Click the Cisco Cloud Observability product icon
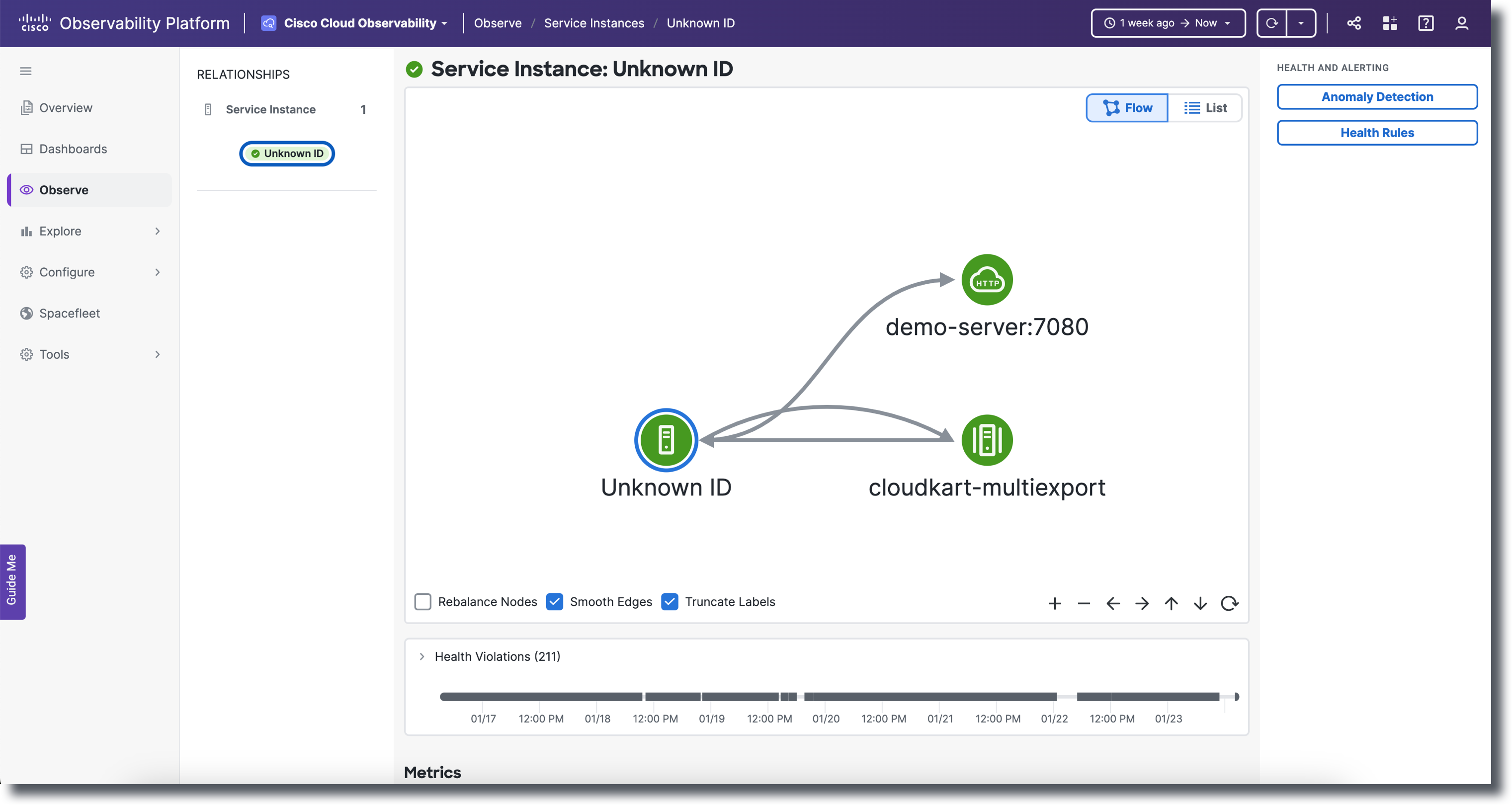This screenshot has height=805, width=1512. [269, 23]
